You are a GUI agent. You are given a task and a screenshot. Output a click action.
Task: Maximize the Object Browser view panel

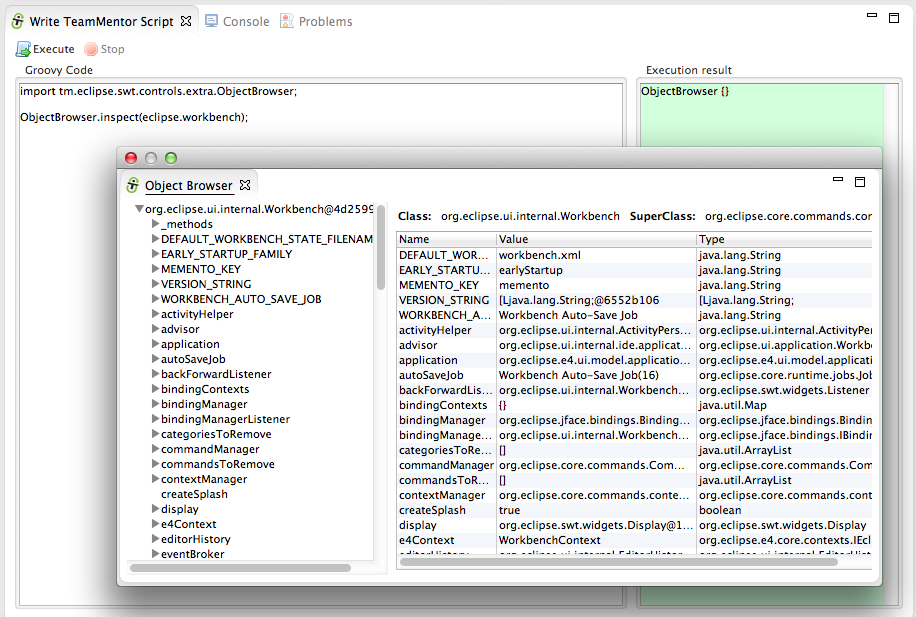(859, 182)
